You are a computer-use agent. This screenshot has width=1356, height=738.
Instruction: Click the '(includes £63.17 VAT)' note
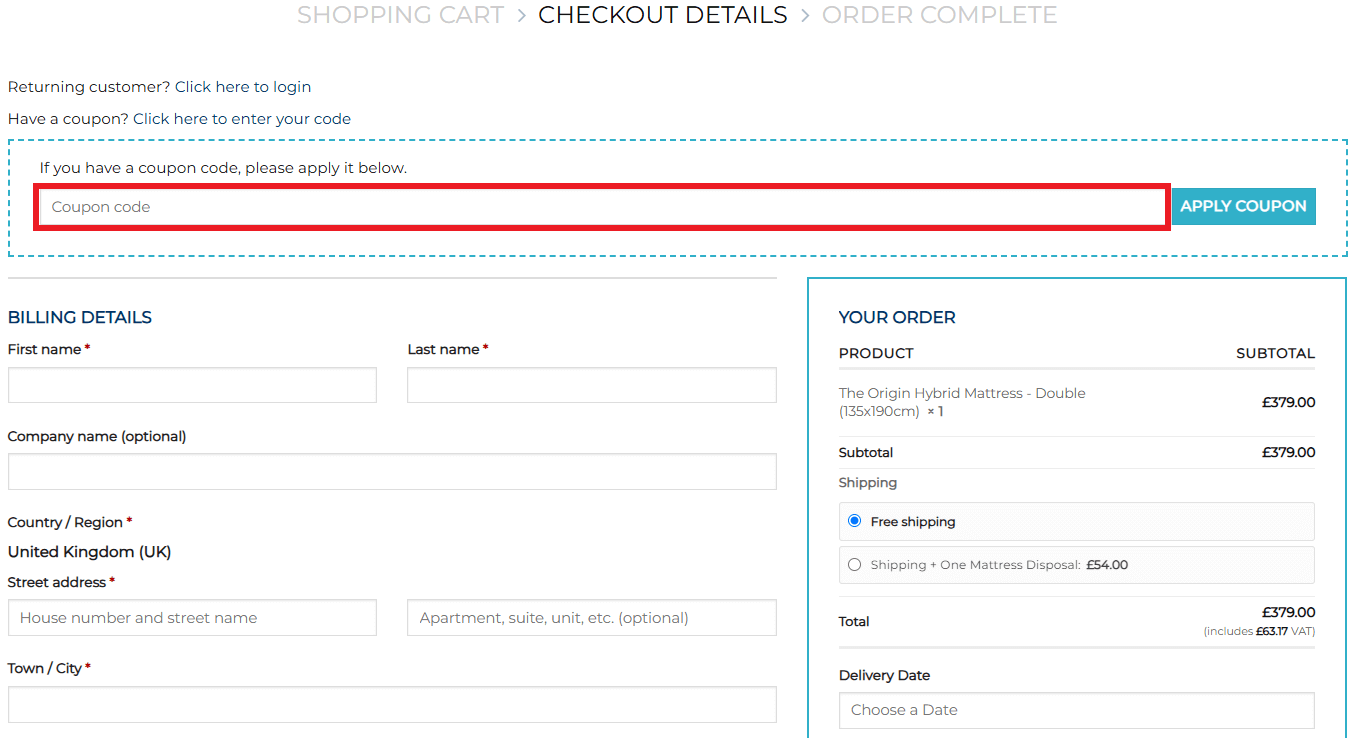[1259, 632]
